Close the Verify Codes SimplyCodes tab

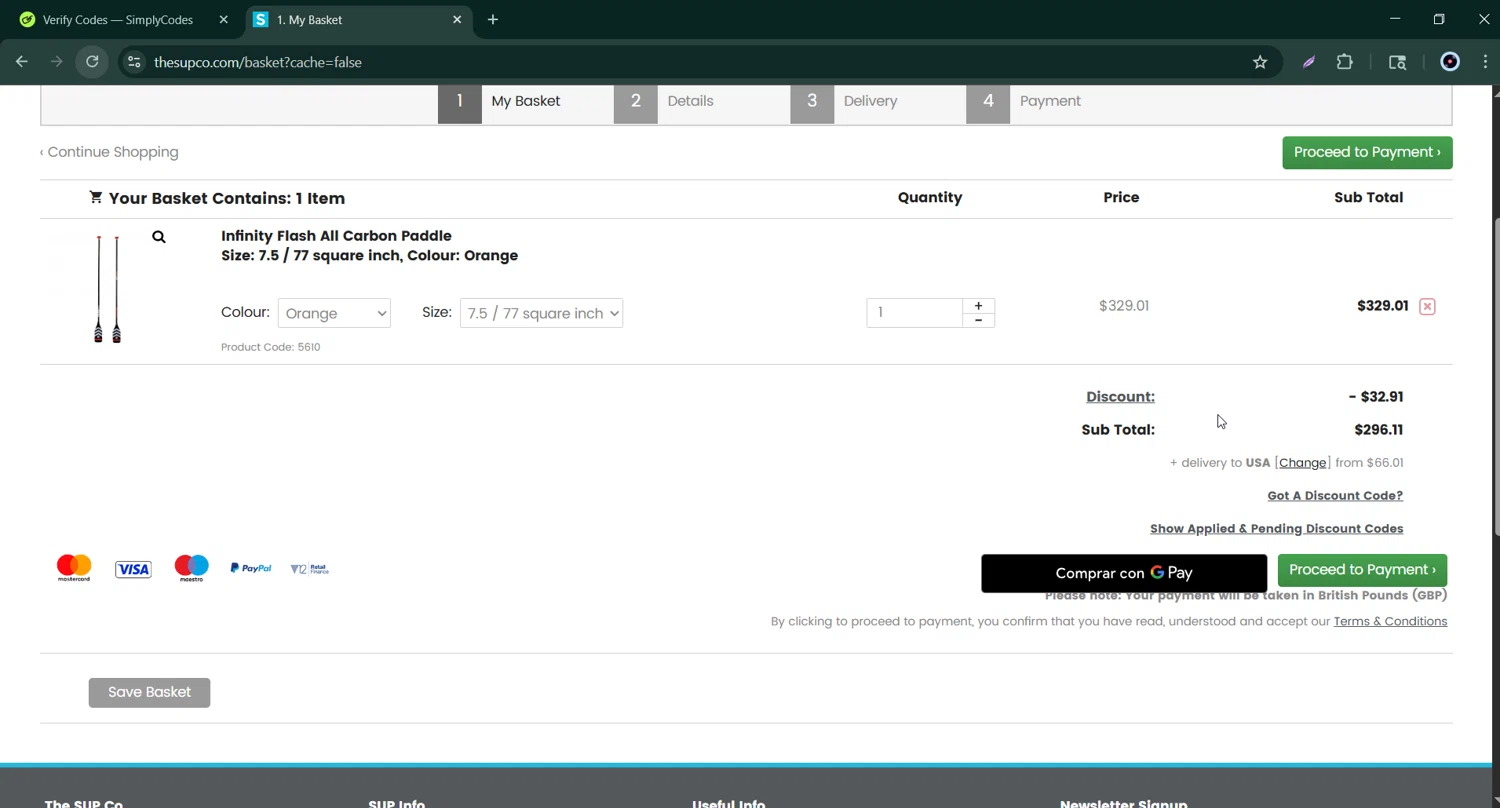pyautogui.click(x=223, y=20)
